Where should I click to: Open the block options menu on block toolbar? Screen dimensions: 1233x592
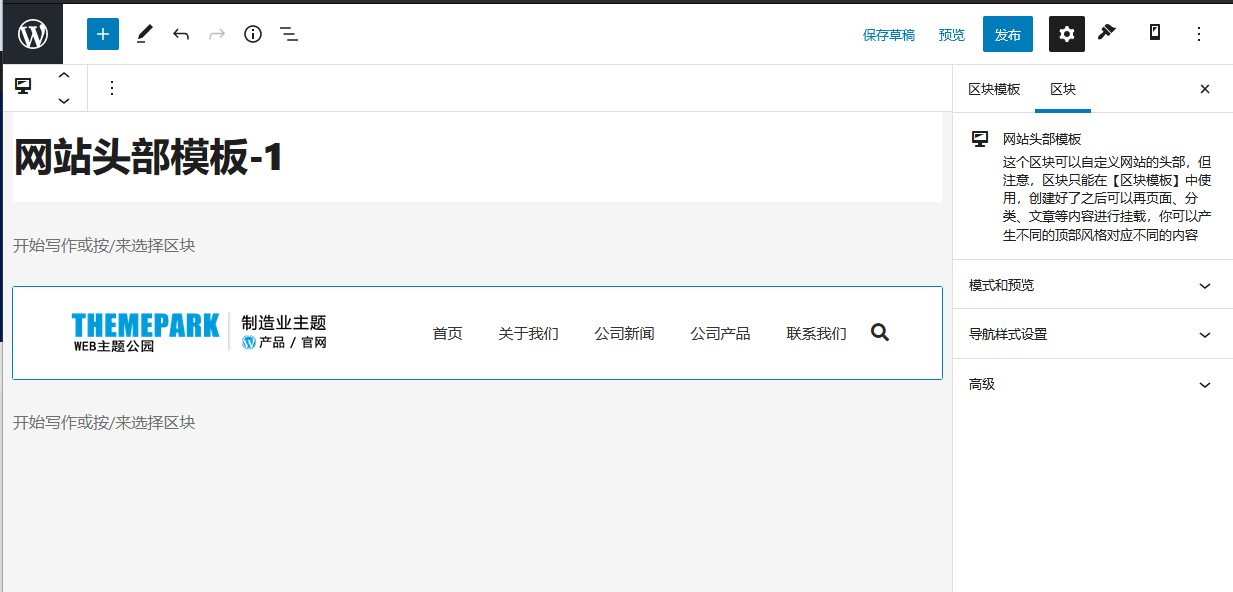(x=111, y=88)
